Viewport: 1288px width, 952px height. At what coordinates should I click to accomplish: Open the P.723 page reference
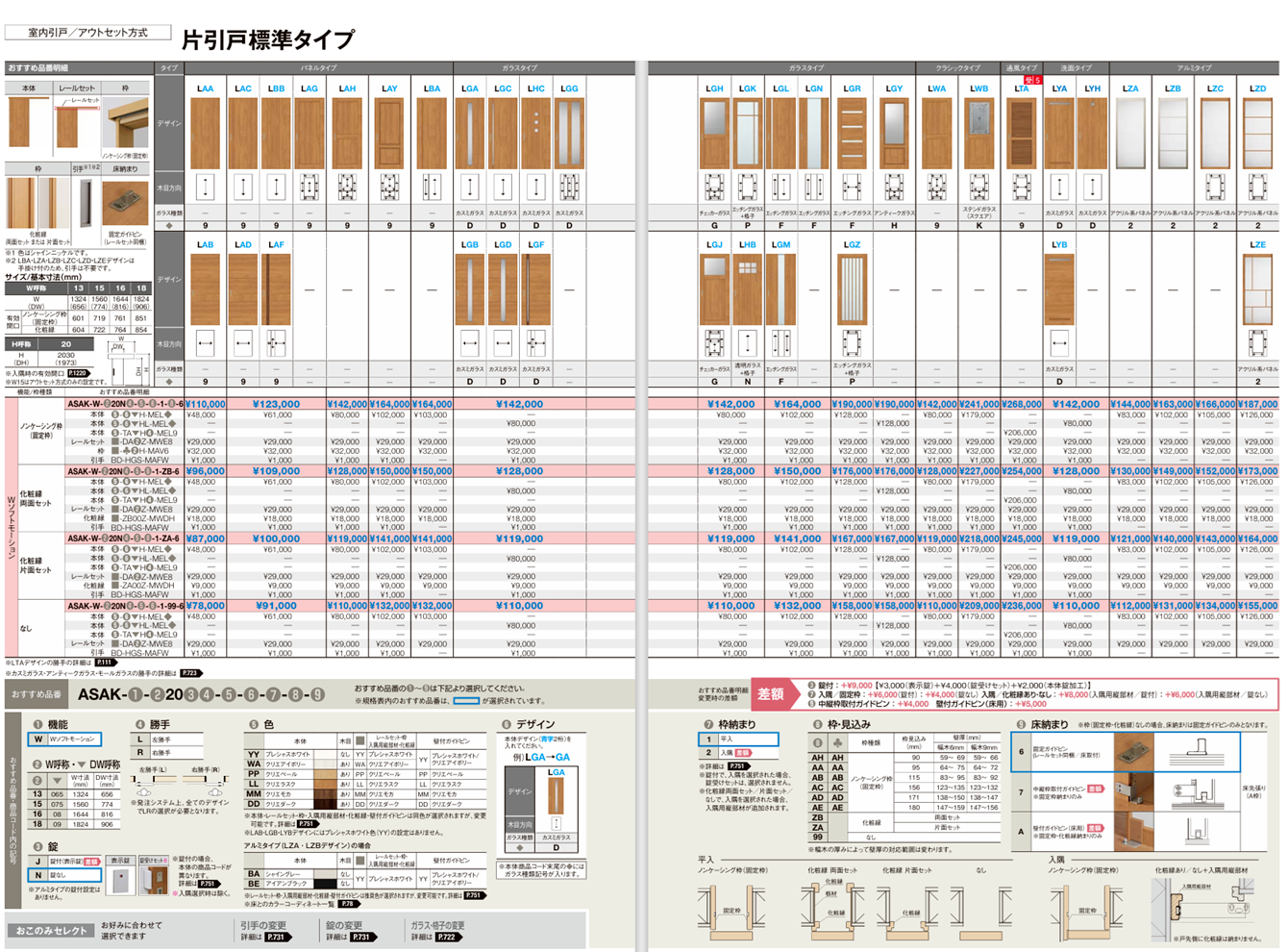189,673
